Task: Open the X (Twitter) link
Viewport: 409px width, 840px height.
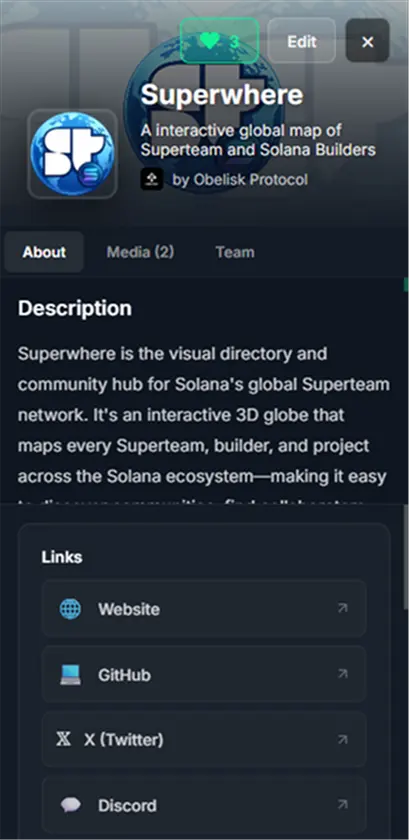Action: 204,740
